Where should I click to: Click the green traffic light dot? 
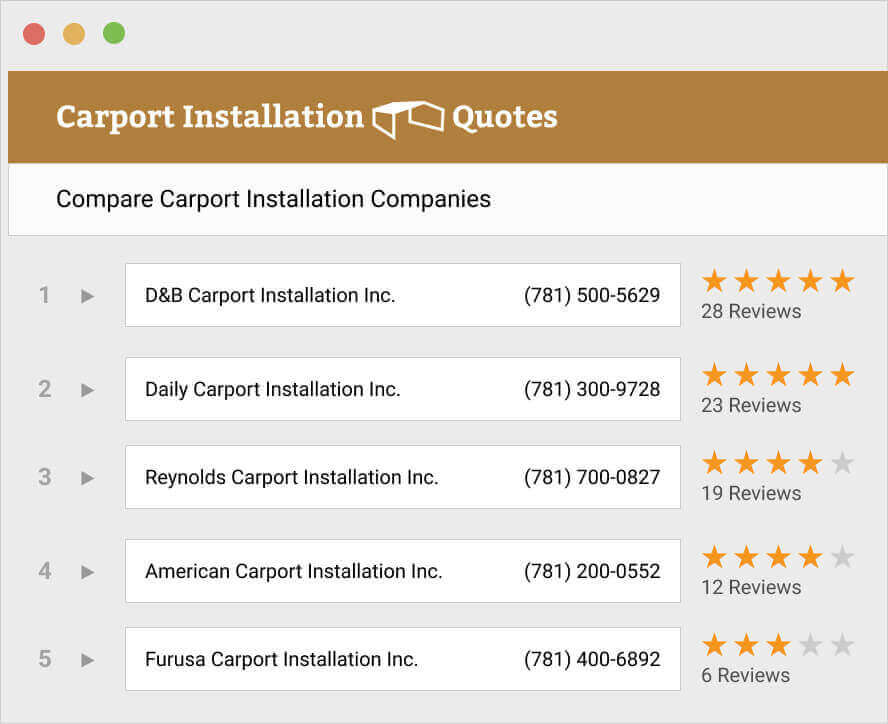(113, 33)
